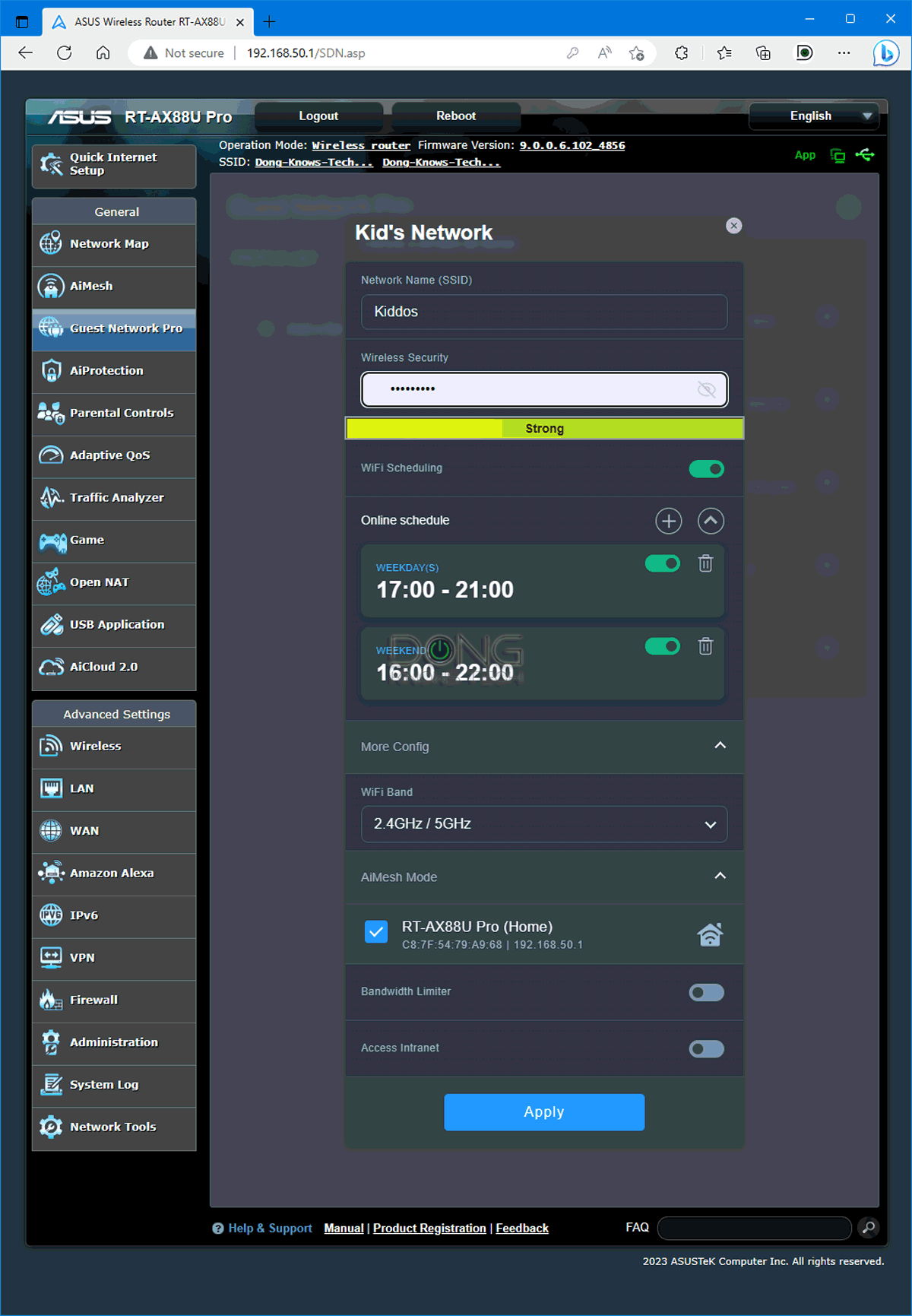Image resolution: width=912 pixels, height=1316 pixels.
Task: Open browser Home page
Action: [103, 52]
